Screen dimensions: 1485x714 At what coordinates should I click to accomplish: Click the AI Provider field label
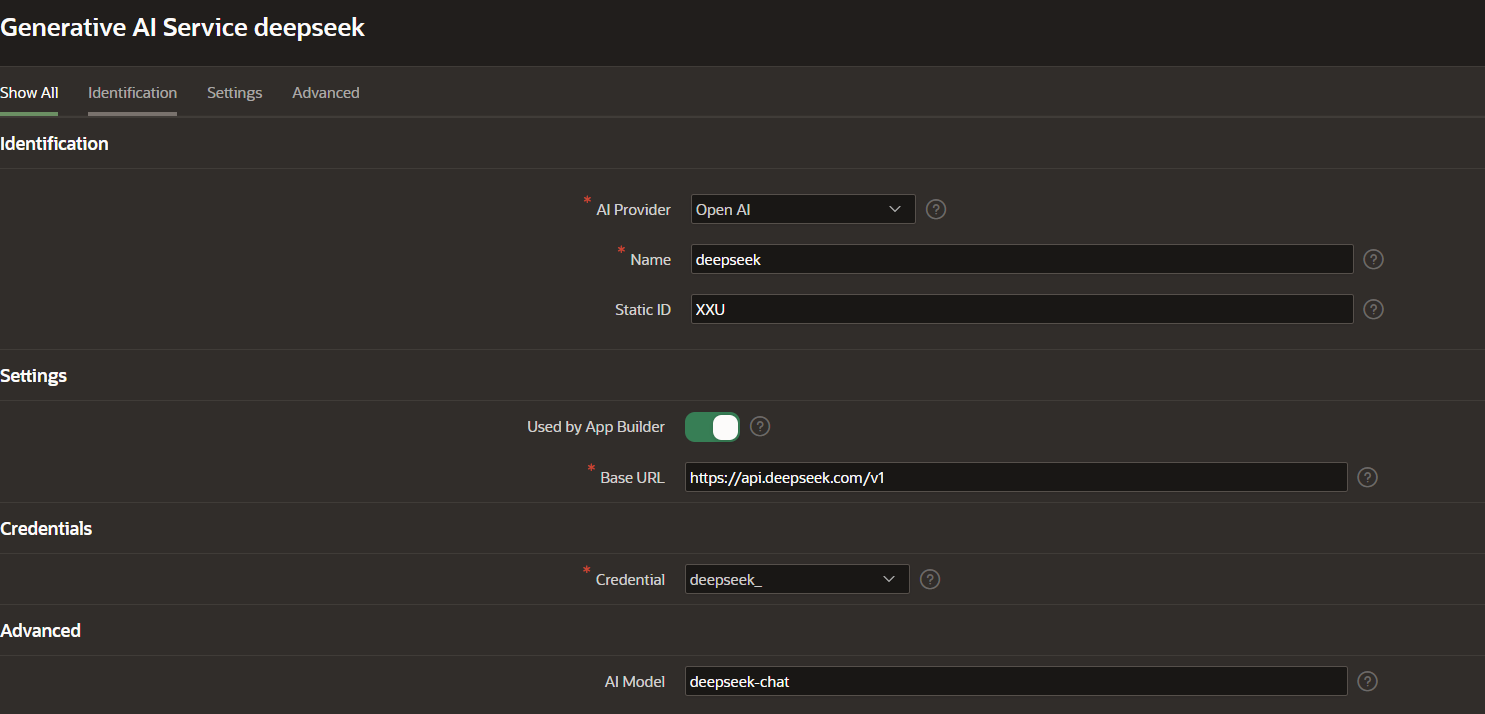tap(633, 210)
